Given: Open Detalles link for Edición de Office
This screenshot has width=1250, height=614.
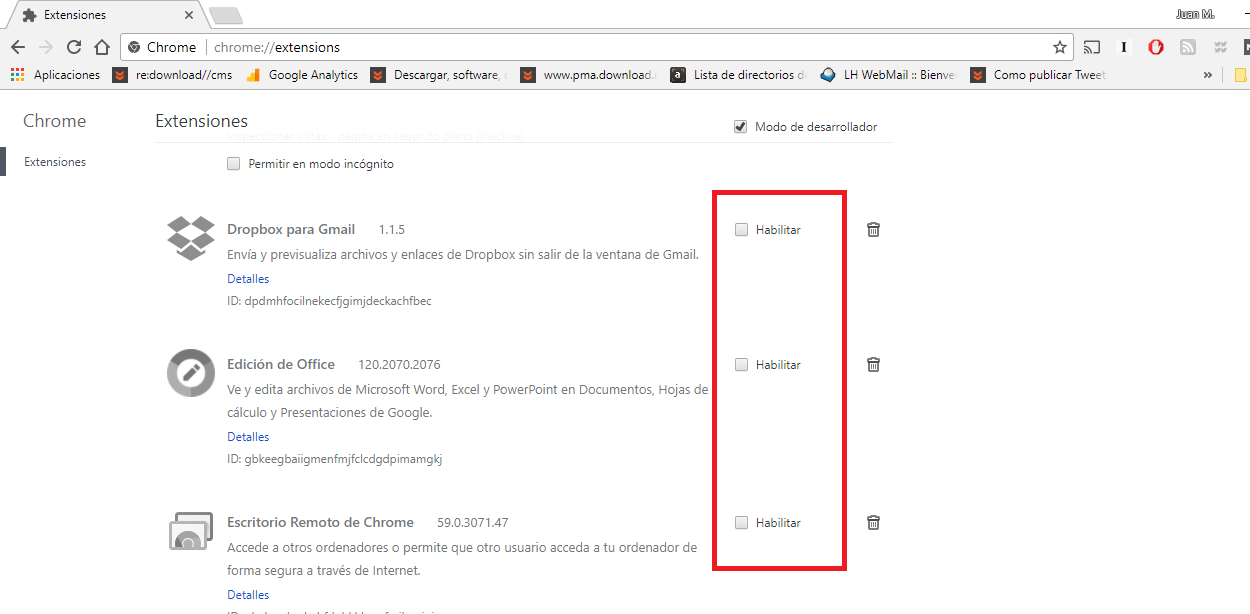Looking at the screenshot, I should pyautogui.click(x=248, y=437).
